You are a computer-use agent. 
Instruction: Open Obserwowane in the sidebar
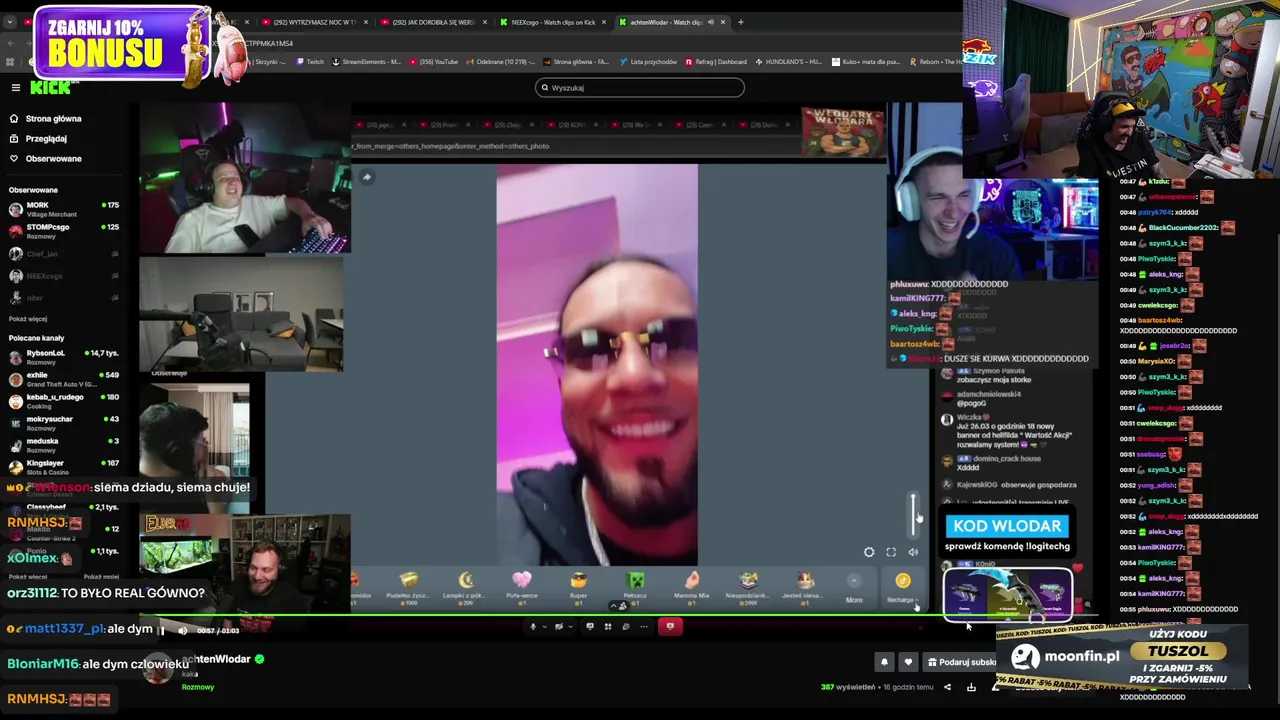pos(46,159)
